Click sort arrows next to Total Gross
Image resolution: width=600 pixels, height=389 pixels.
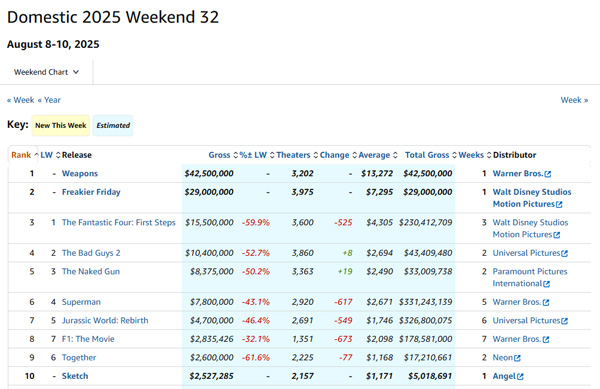click(x=454, y=155)
